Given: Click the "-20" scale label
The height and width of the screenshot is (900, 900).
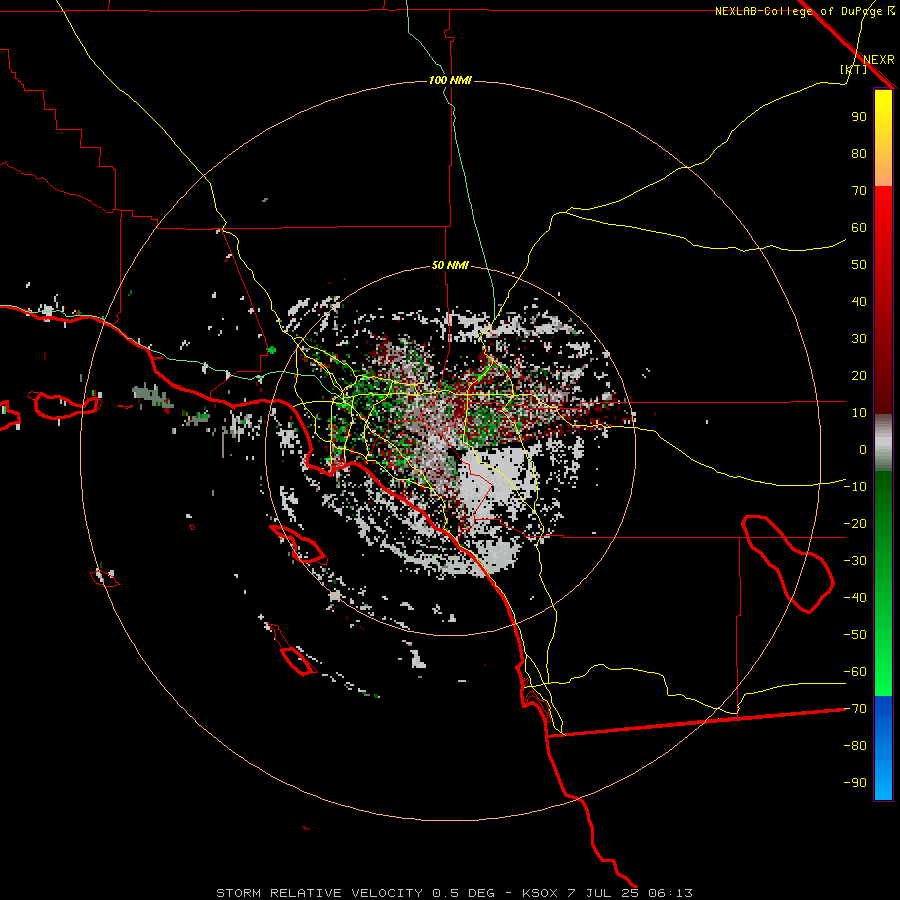Looking at the screenshot, I should (855, 524).
